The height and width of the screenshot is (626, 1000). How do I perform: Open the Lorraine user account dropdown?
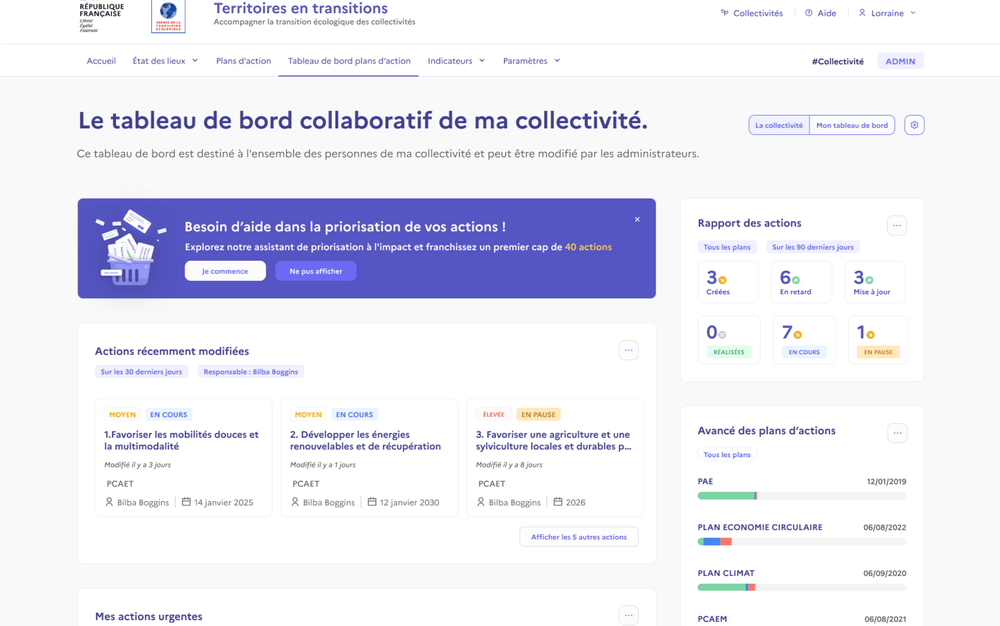click(887, 13)
